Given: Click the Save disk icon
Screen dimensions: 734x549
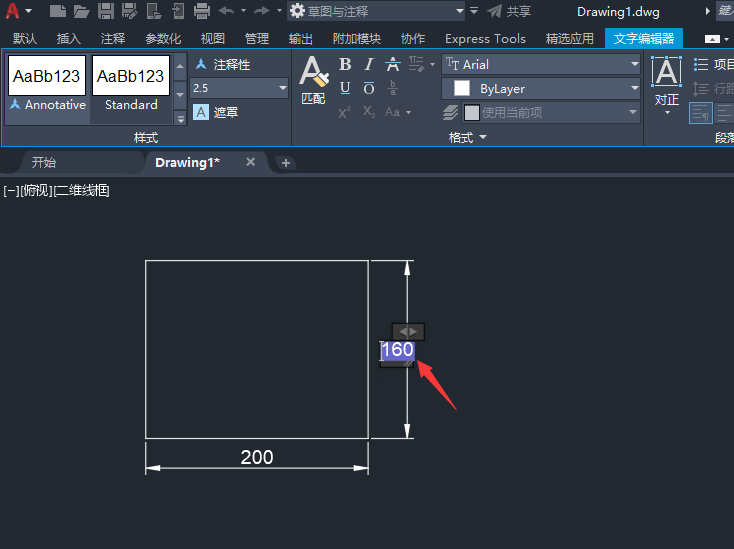Looking at the screenshot, I should pos(106,11).
